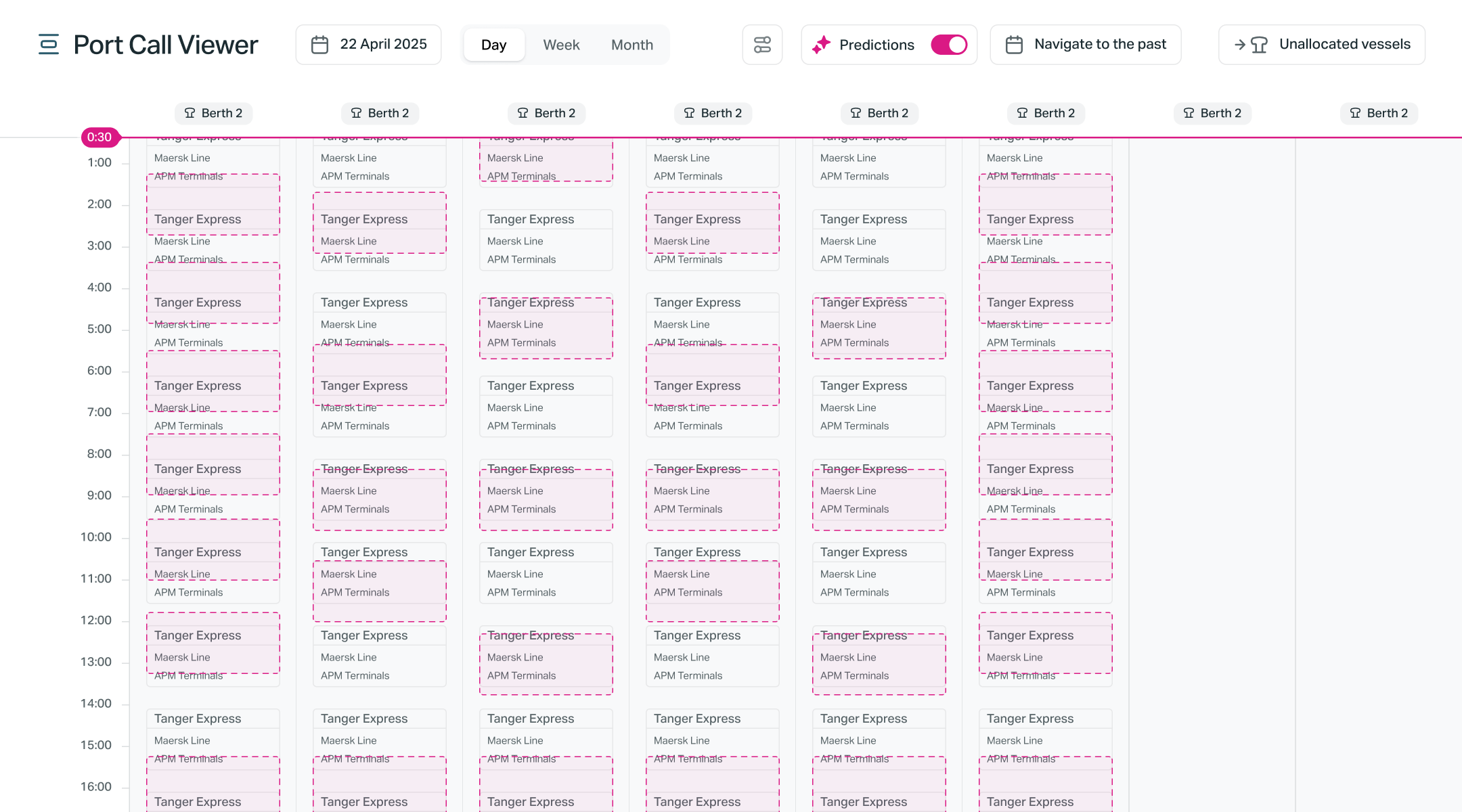1462x812 pixels.
Task: Open the 22 April 2025 date picker
Action: tap(368, 45)
